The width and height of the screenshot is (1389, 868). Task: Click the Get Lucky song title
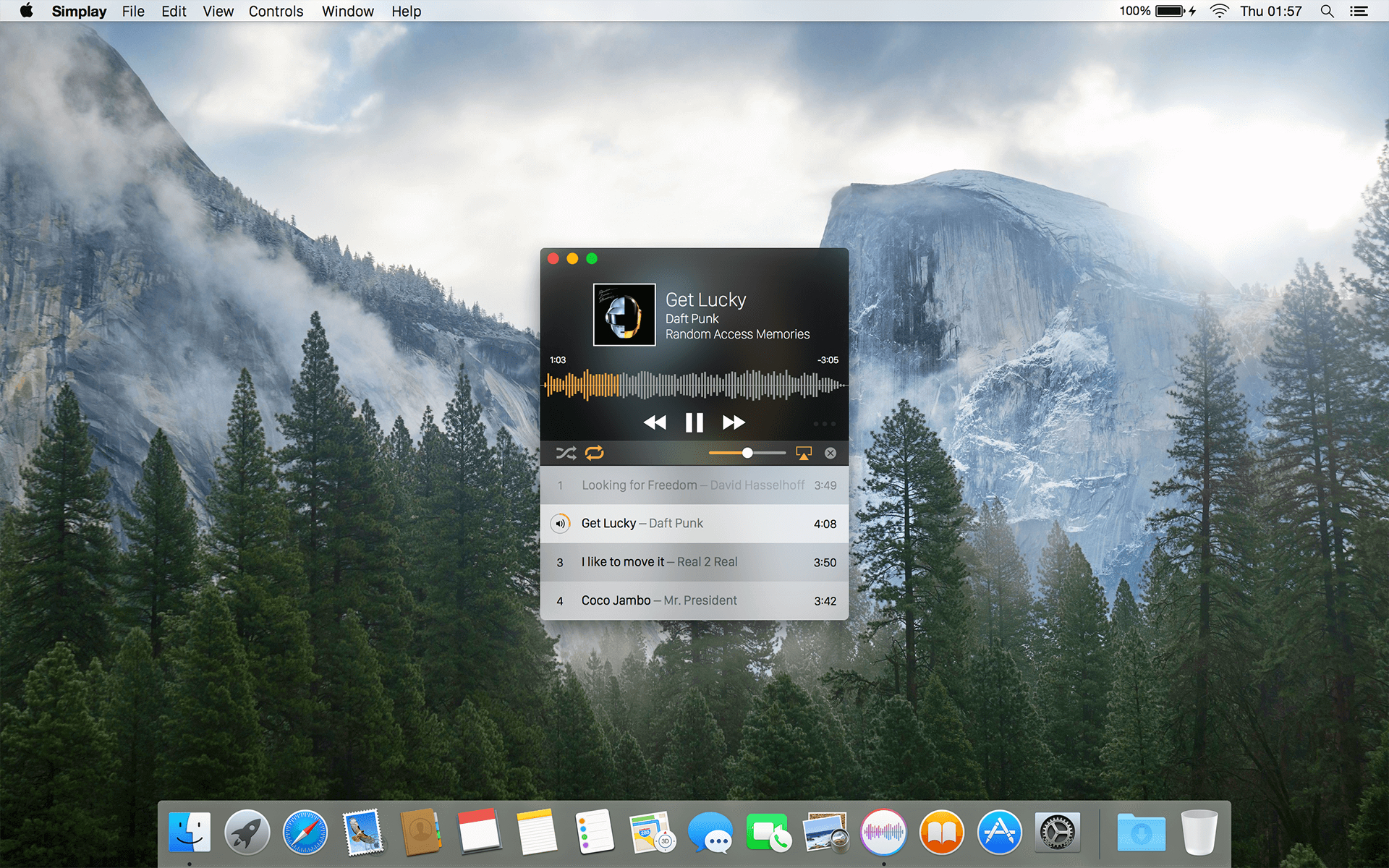tap(705, 299)
